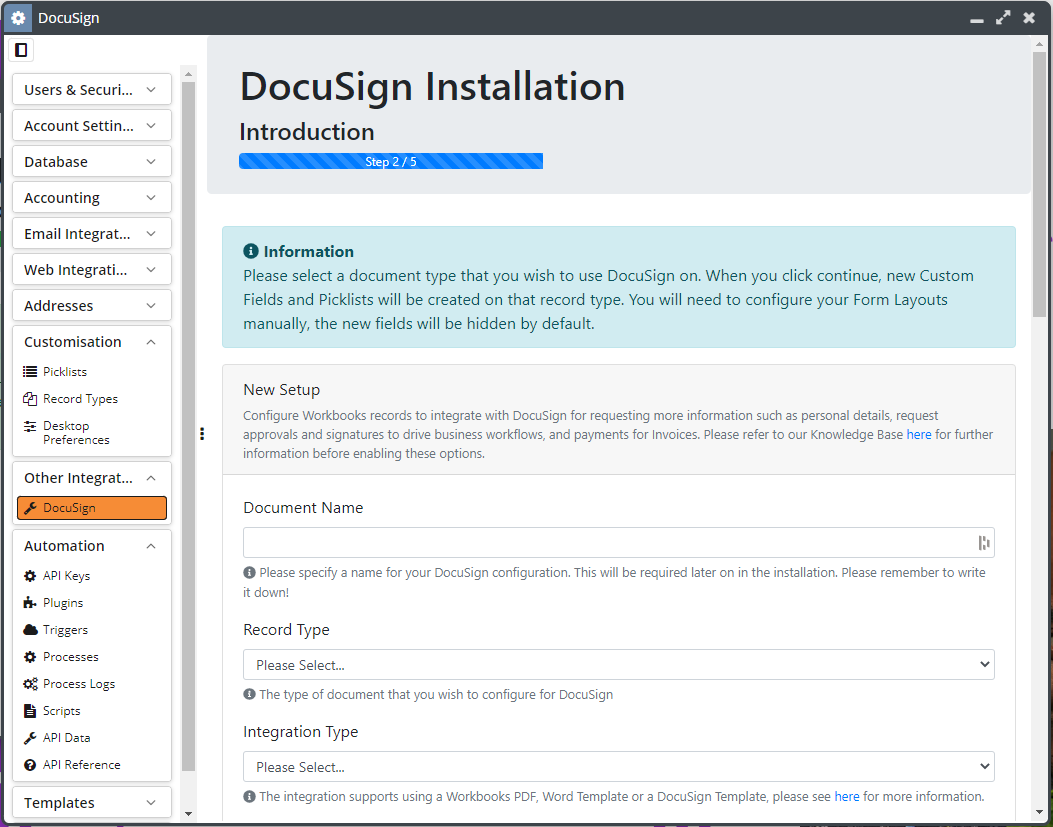
Task: Click the Information heading info icon
Action: coord(250,251)
